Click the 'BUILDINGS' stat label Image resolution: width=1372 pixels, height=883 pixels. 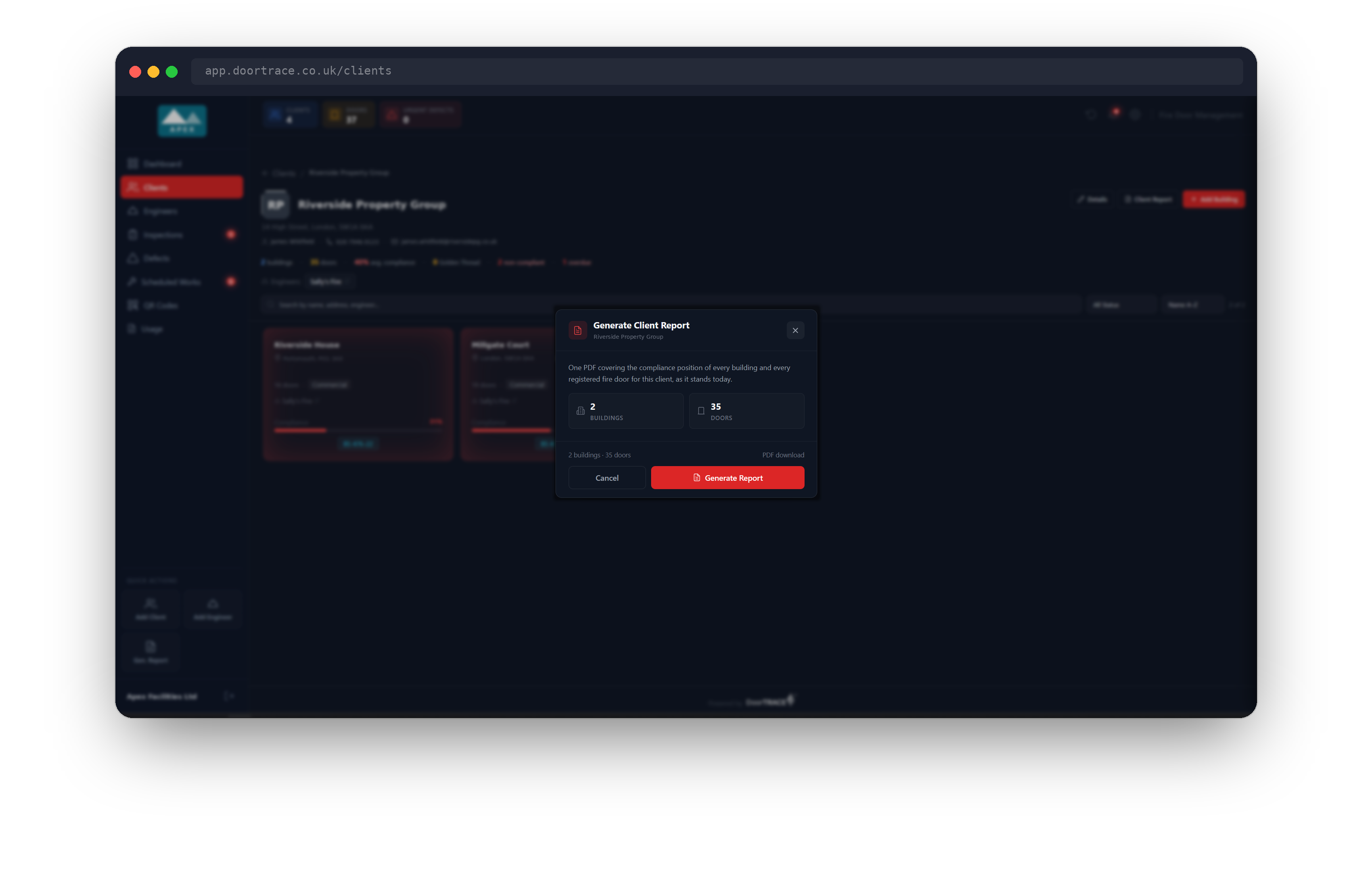(606, 418)
